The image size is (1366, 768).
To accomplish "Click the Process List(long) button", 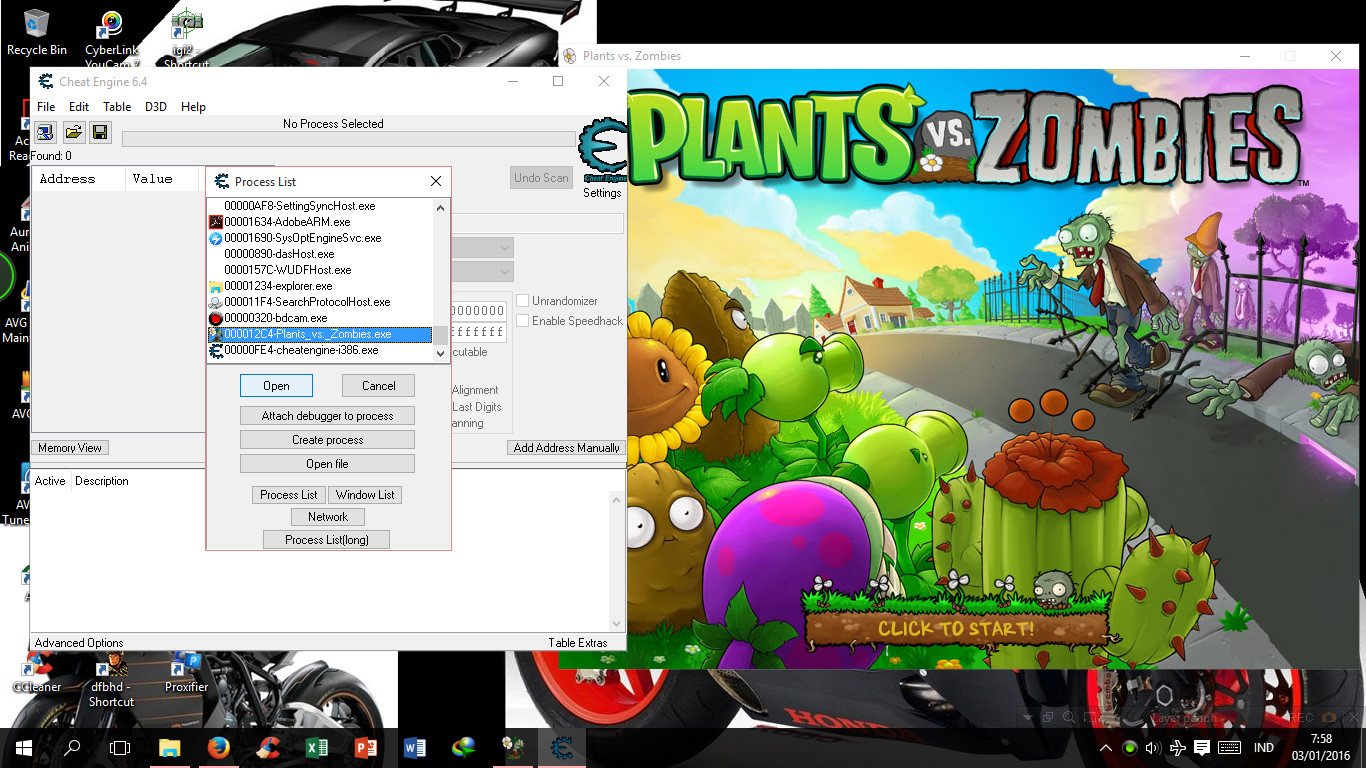I will (326, 540).
